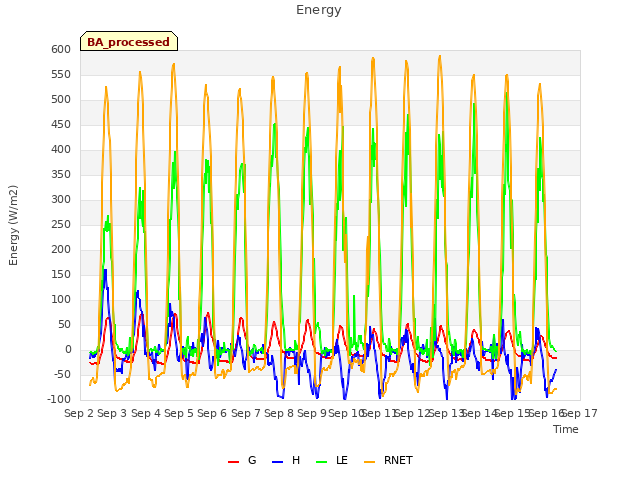Select the LE legend text
The height and width of the screenshot is (480, 640).
pyautogui.click(x=342, y=460)
